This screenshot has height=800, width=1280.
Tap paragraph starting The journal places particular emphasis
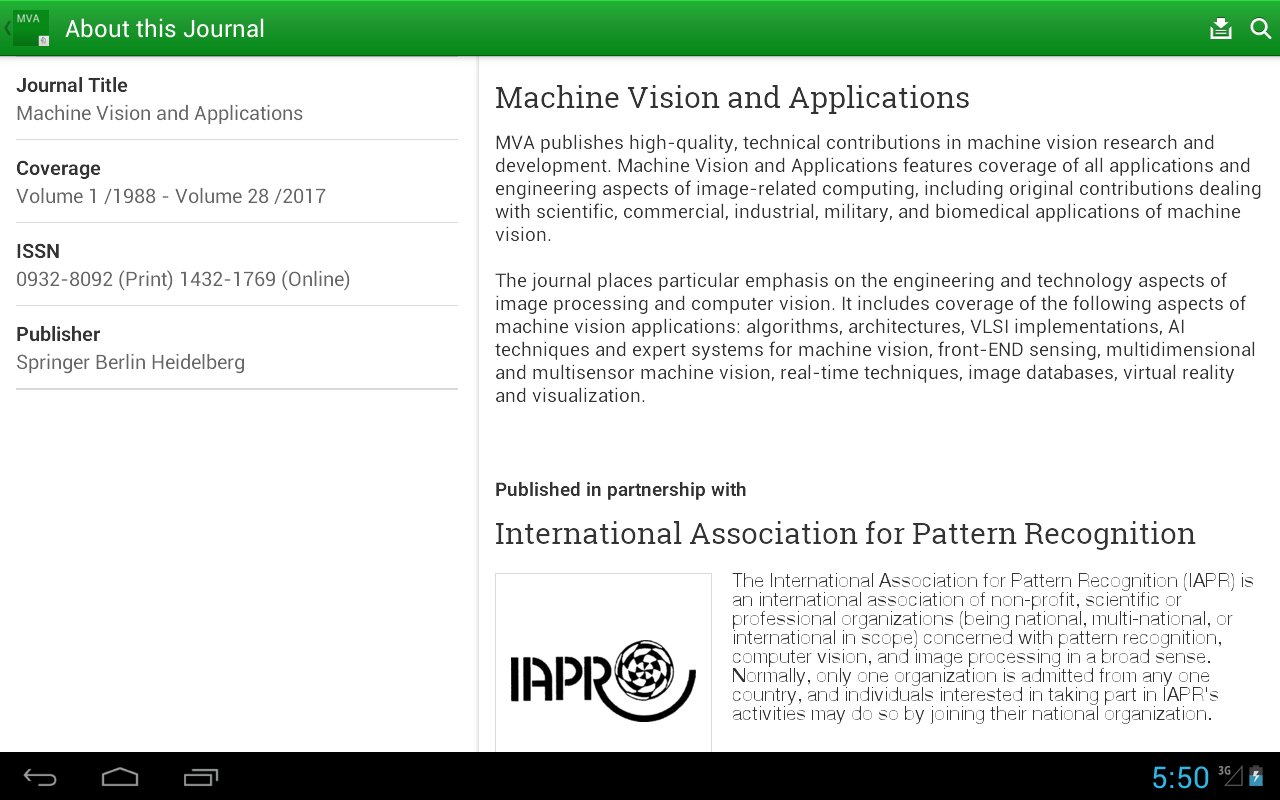pos(875,338)
